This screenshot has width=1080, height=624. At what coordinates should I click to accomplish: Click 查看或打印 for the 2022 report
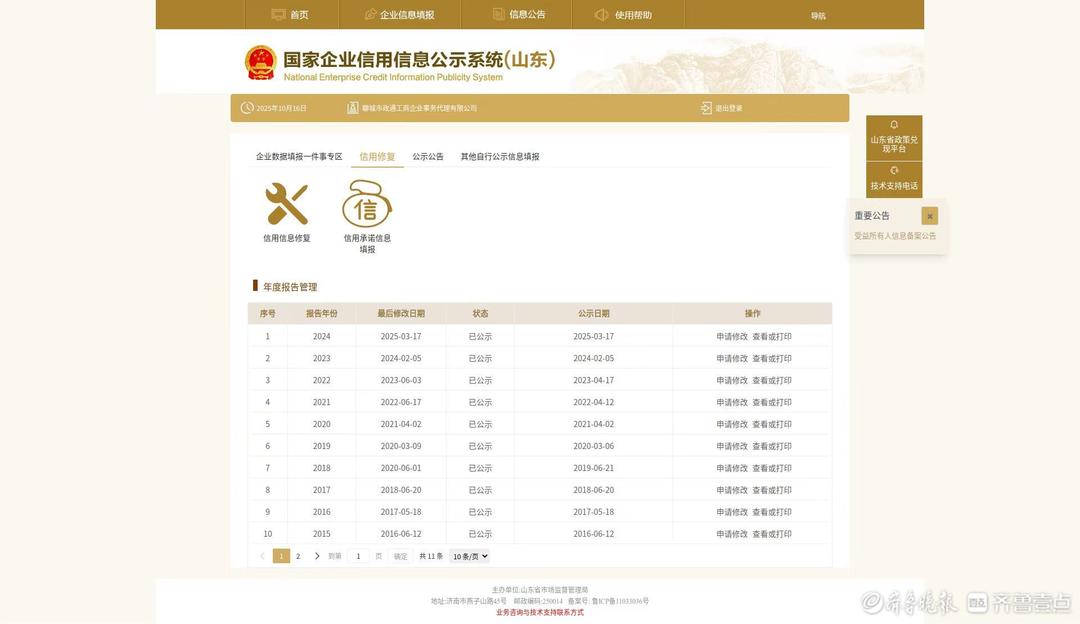pos(771,380)
